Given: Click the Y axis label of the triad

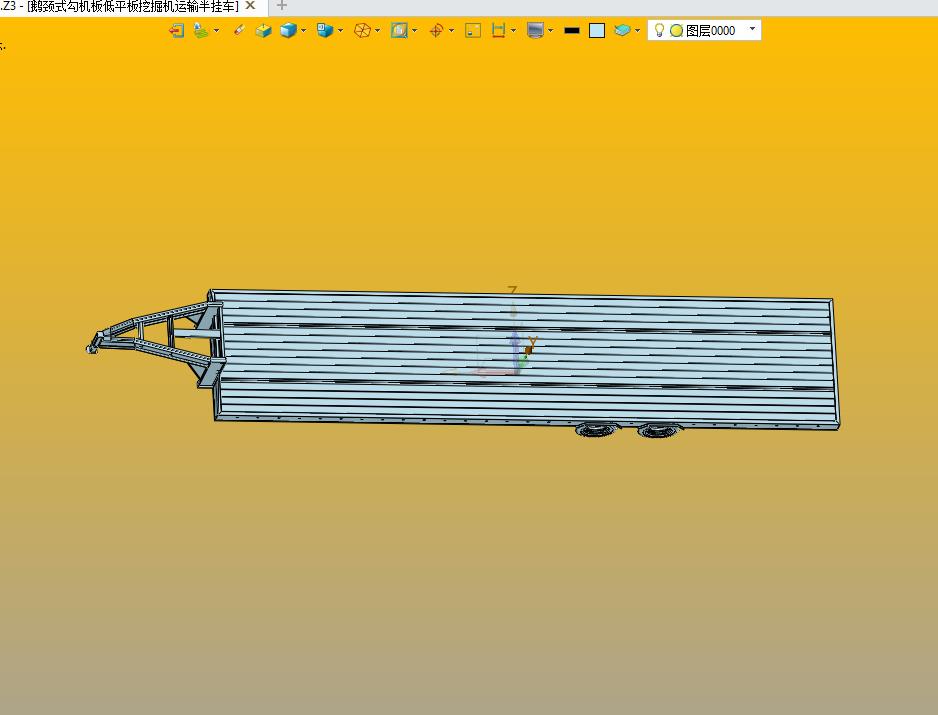Looking at the screenshot, I should coord(532,340).
